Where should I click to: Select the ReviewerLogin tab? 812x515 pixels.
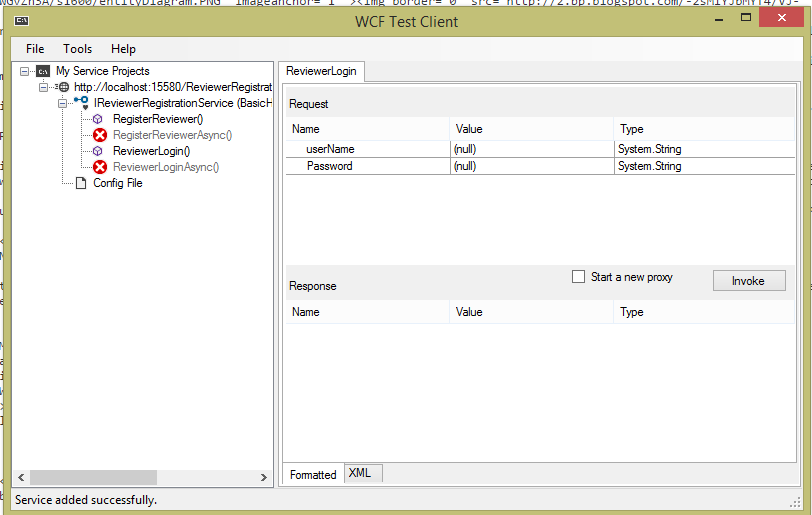coord(321,71)
